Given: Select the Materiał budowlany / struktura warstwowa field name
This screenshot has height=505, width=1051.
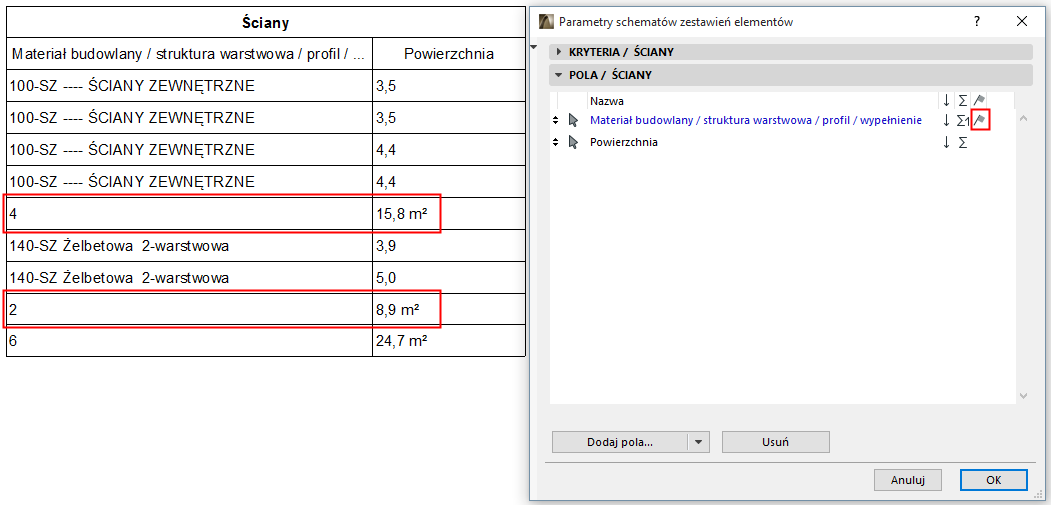Looking at the screenshot, I should 755,121.
